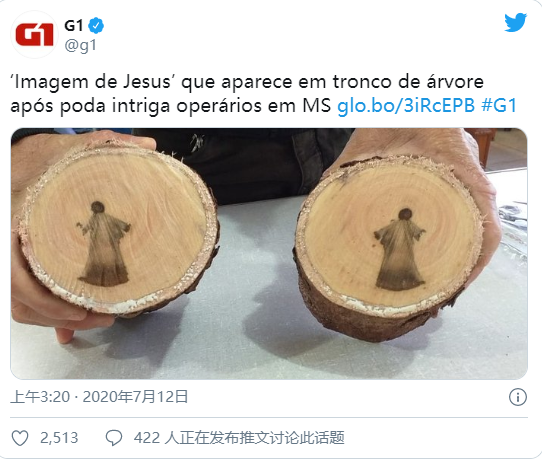Click the Twitter bird logo
Screen dimensions: 542x463
click(x=515, y=22)
